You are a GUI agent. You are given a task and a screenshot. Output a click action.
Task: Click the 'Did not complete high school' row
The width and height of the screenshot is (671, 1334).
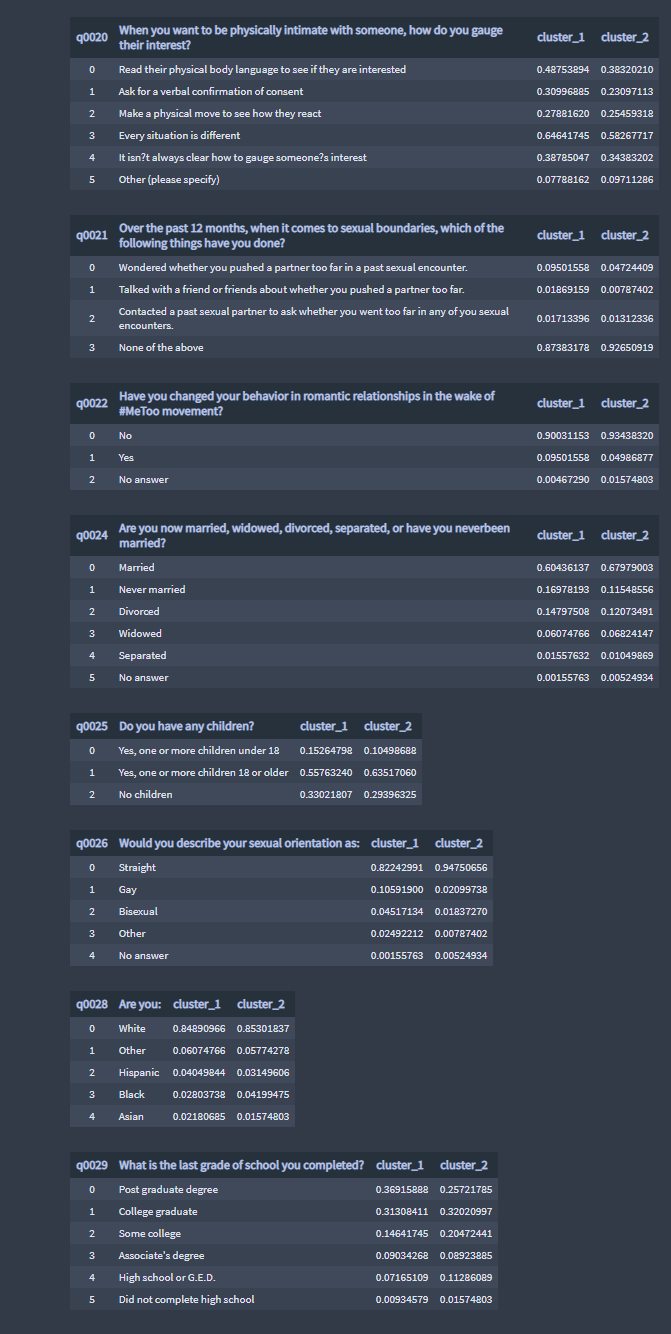(284, 1300)
